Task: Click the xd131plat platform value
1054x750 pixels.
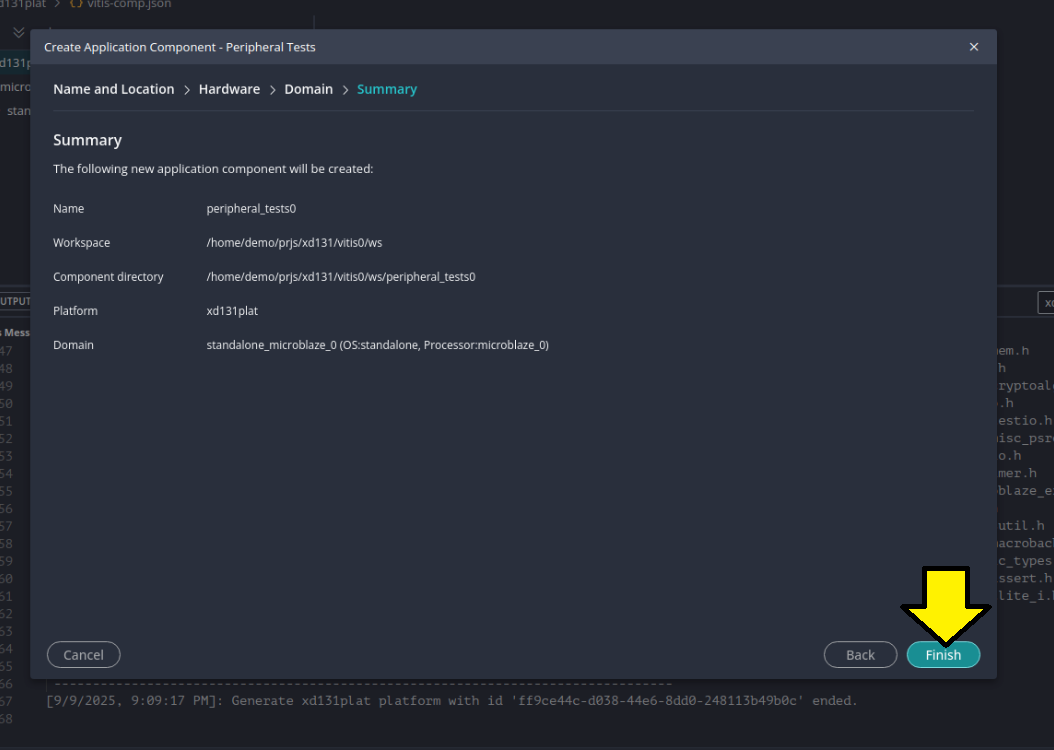Action: click(x=232, y=311)
